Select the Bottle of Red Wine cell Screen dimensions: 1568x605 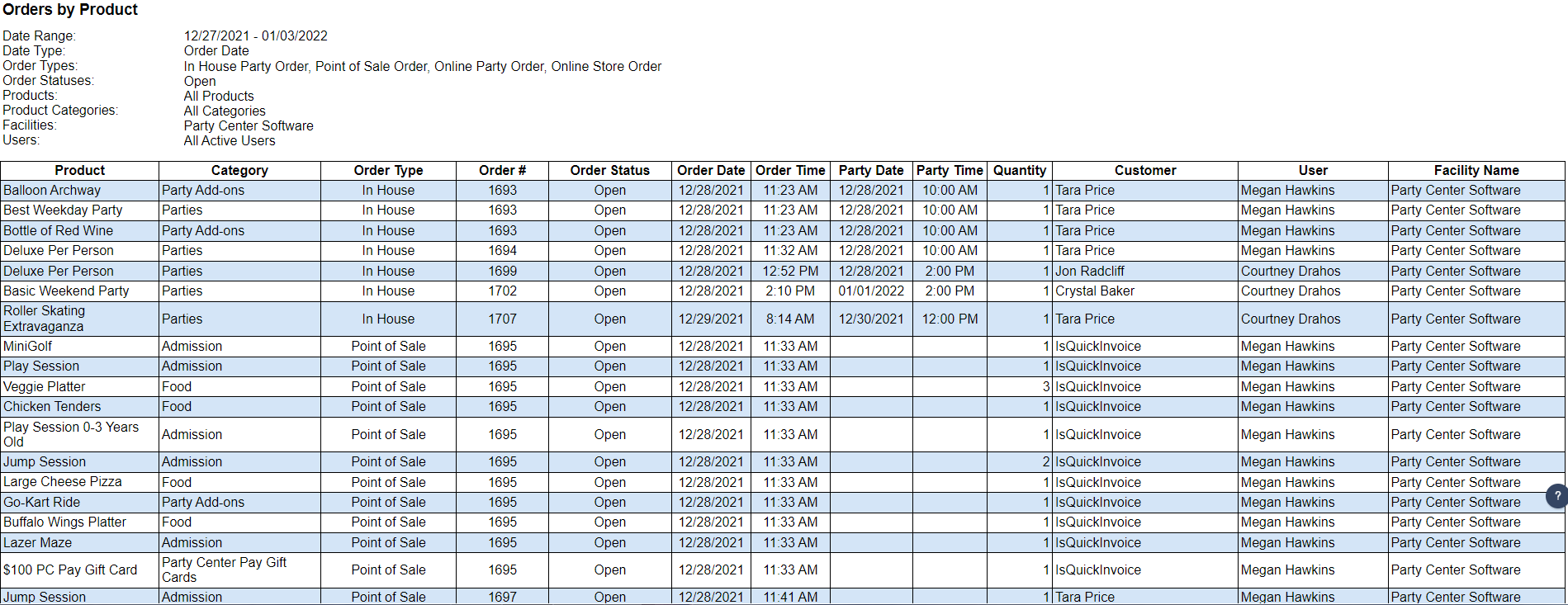(x=80, y=231)
